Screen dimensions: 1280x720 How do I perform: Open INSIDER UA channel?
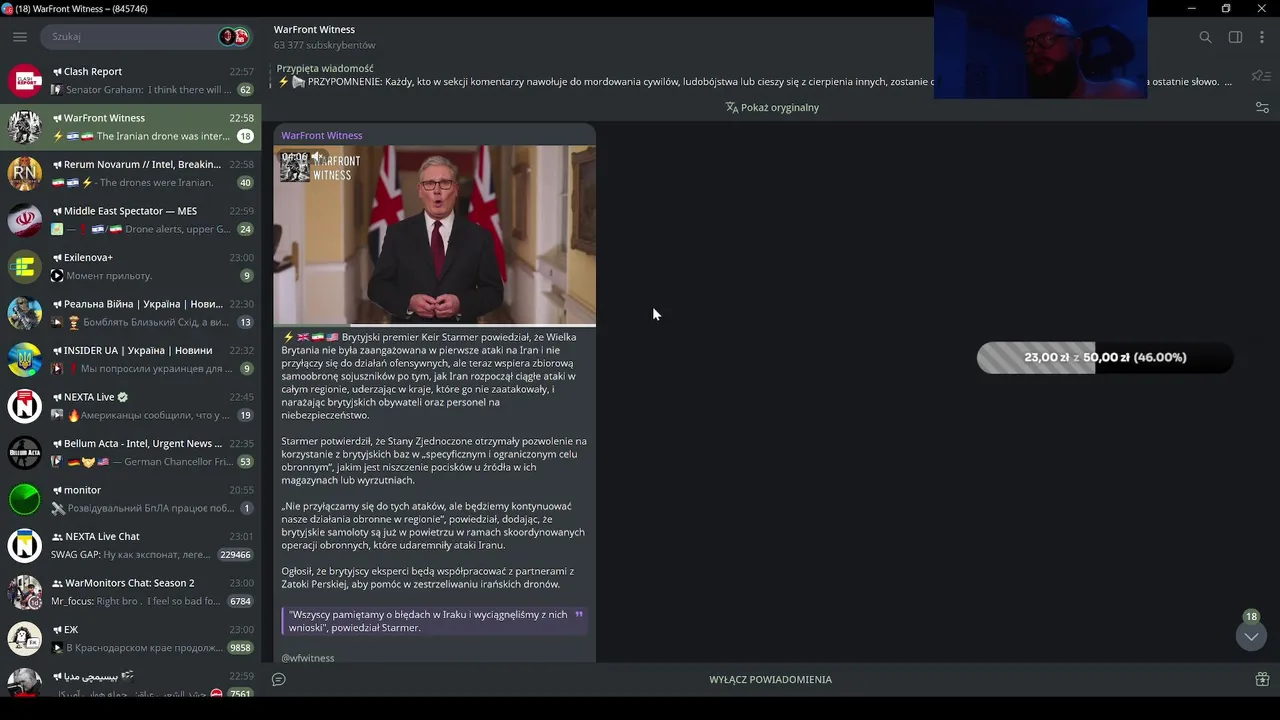pos(131,359)
